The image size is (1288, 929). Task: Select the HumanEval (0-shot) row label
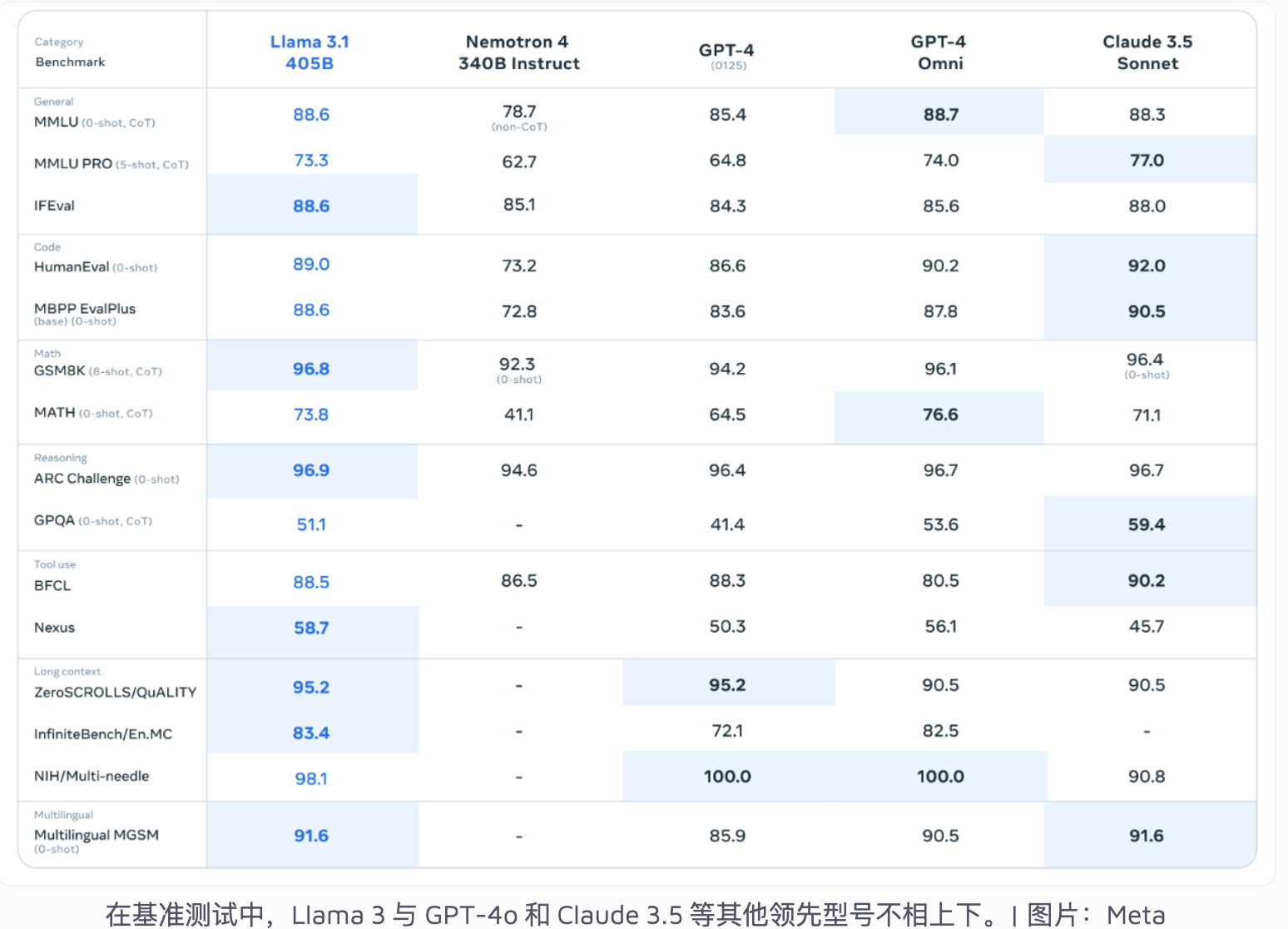[96, 267]
